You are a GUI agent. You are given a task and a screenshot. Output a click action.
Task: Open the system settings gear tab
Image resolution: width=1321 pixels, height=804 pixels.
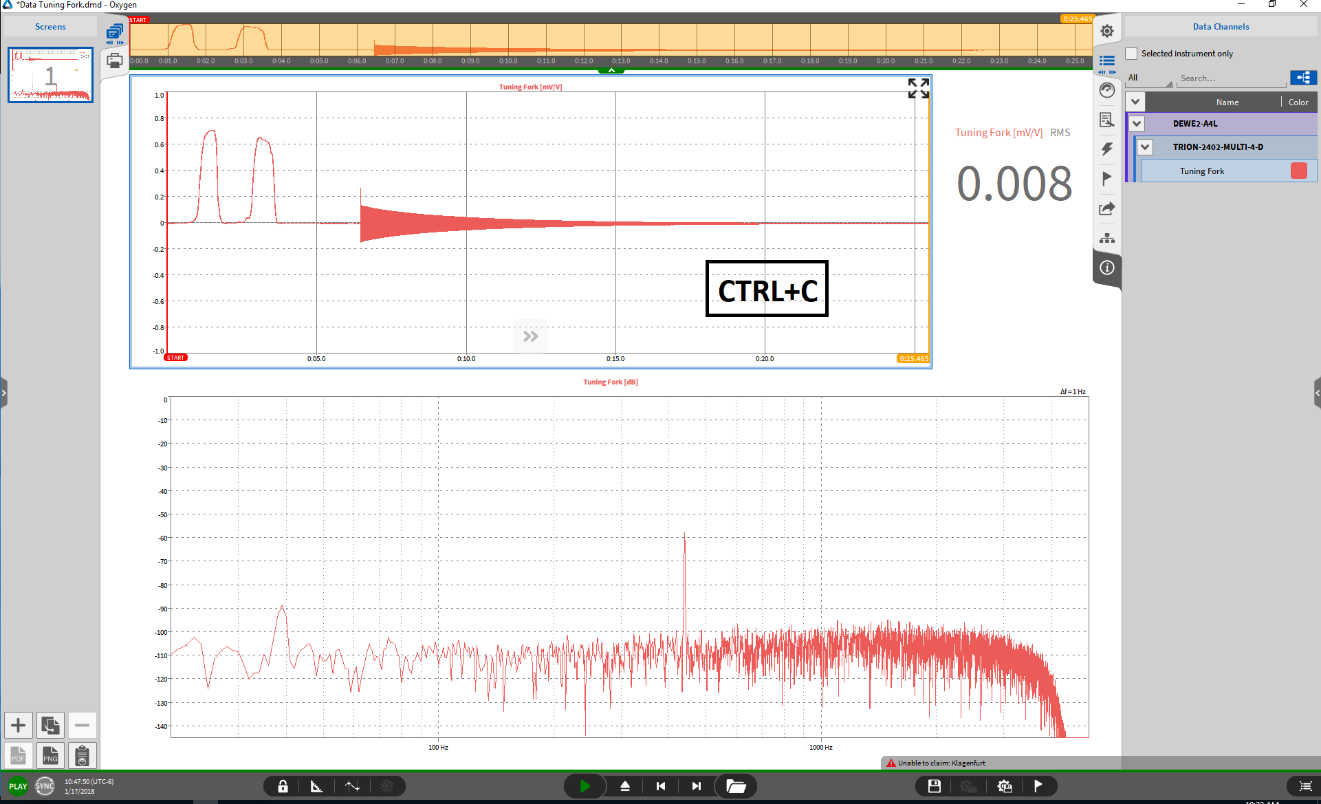(1106, 30)
